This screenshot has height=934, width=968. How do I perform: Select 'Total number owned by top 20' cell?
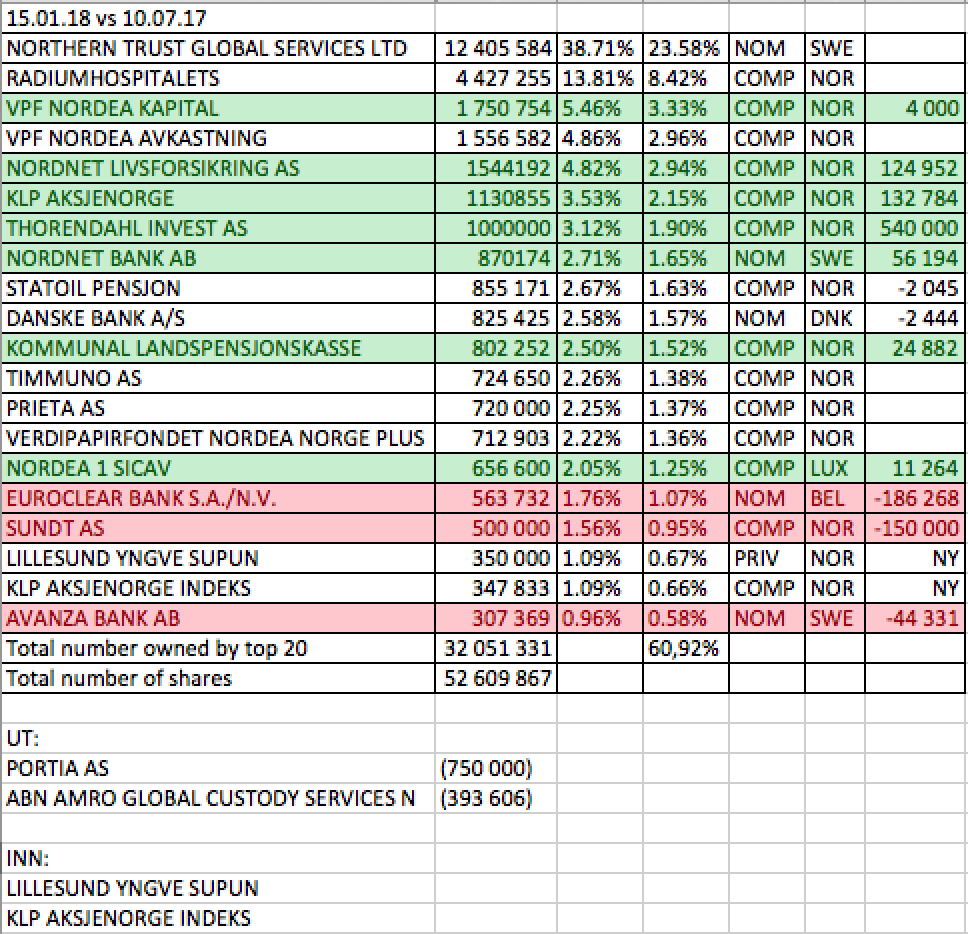pyautogui.click(x=218, y=648)
